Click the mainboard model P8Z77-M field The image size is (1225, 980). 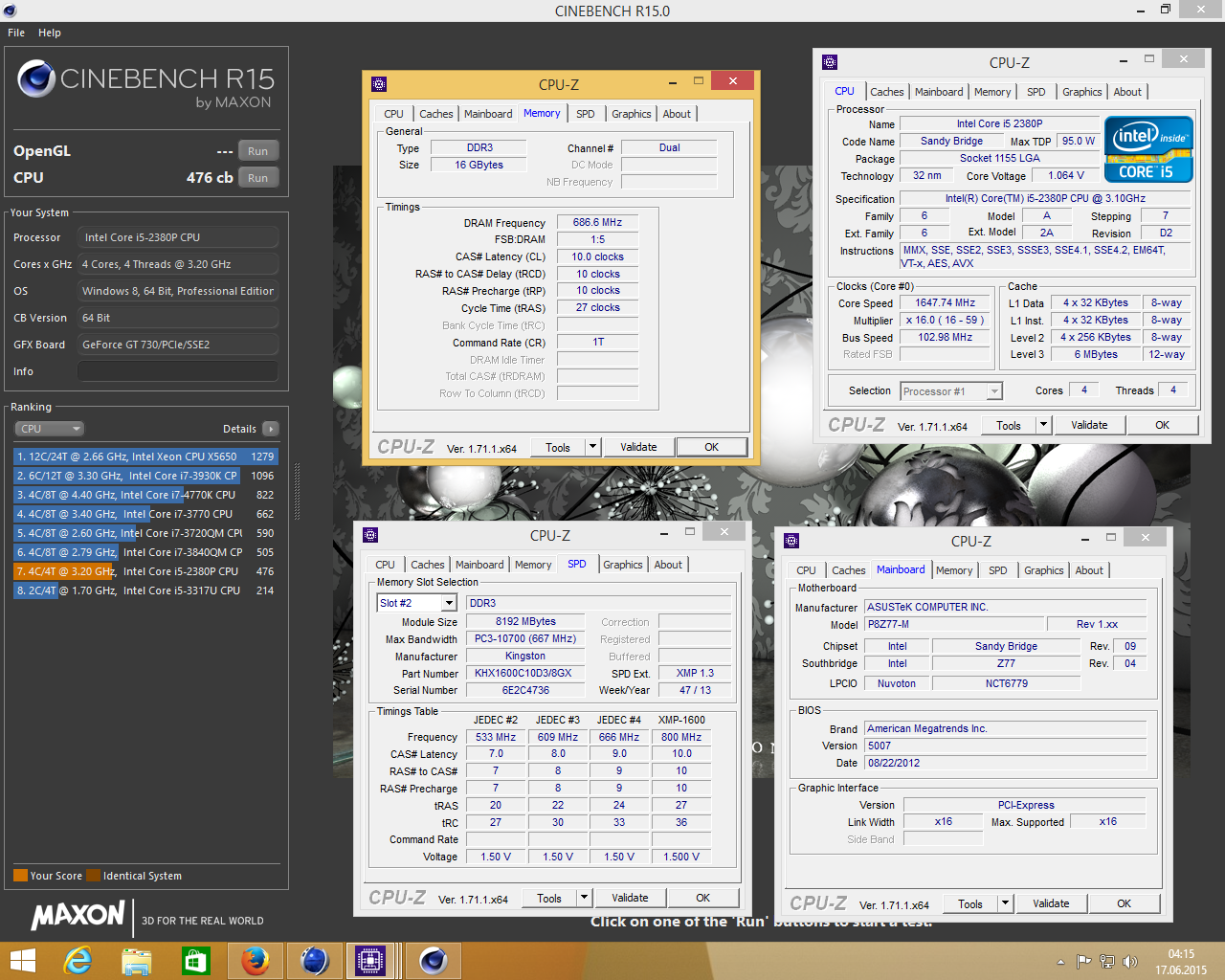[x=953, y=624]
